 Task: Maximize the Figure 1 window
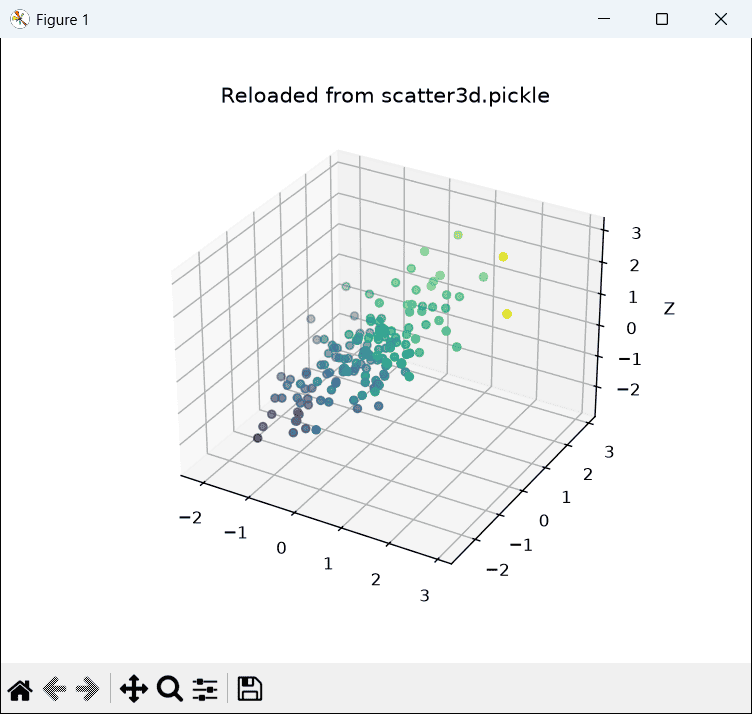[662, 19]
